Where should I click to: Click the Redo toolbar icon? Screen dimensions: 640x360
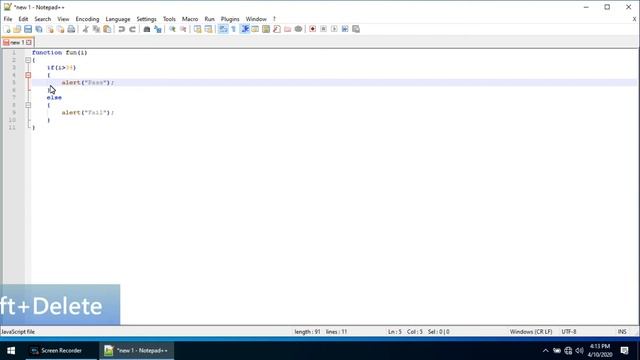(132, 29)
